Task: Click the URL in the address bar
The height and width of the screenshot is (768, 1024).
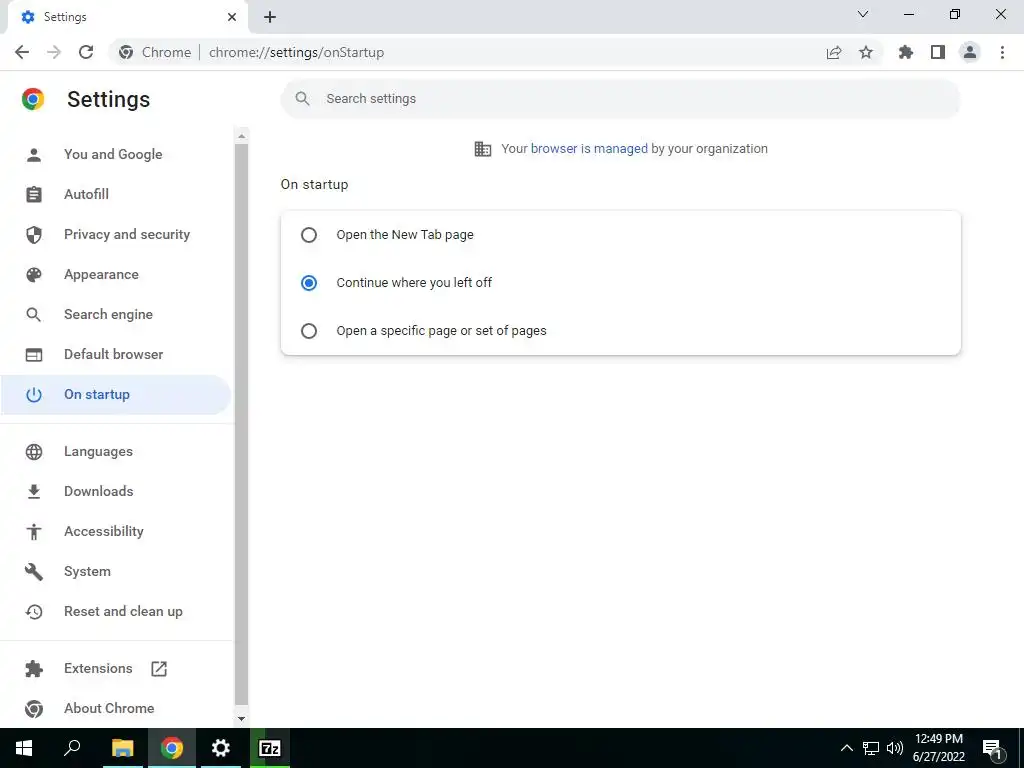Action: click(296, 52)
